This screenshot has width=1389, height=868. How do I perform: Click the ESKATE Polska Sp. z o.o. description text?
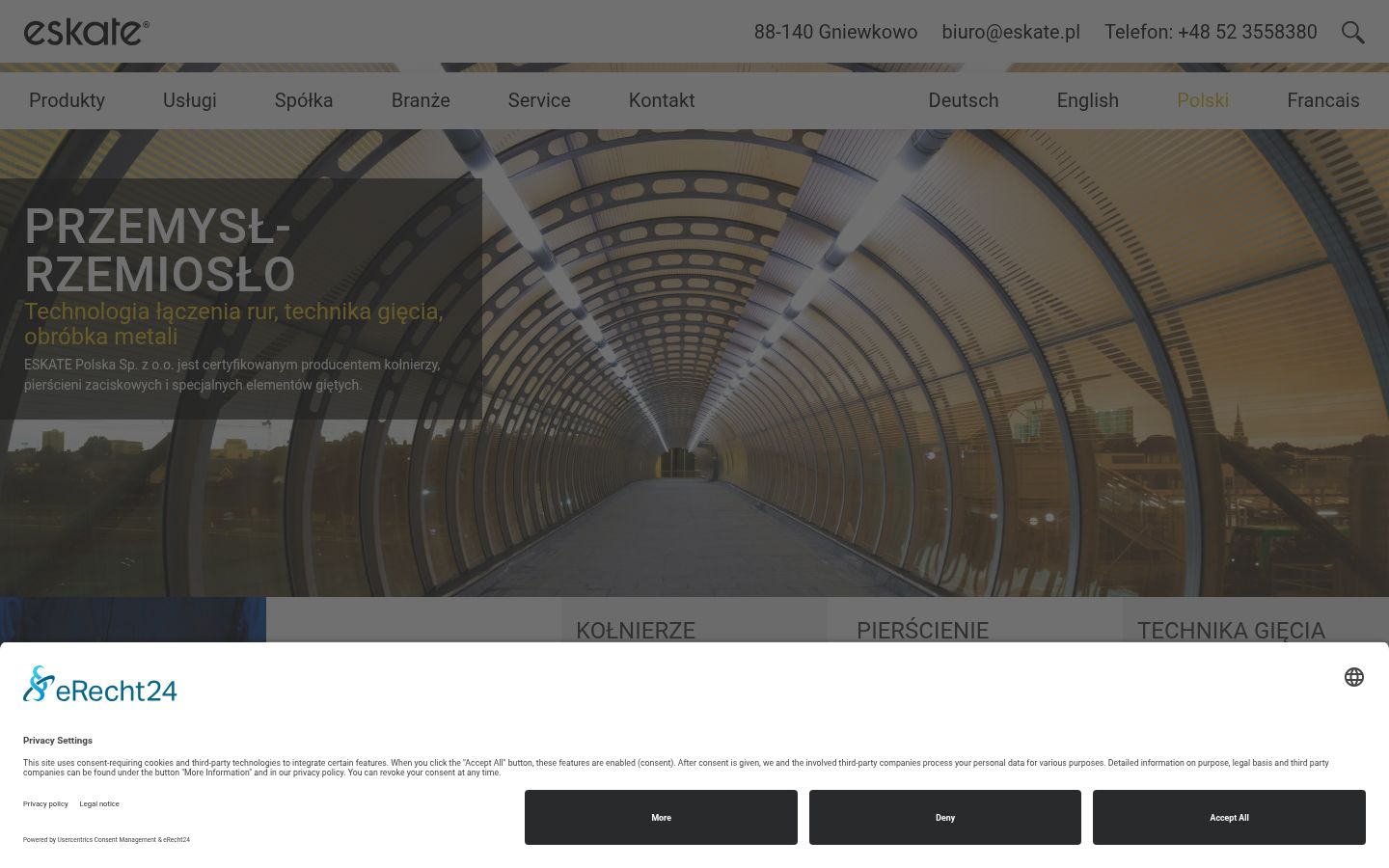231,374
